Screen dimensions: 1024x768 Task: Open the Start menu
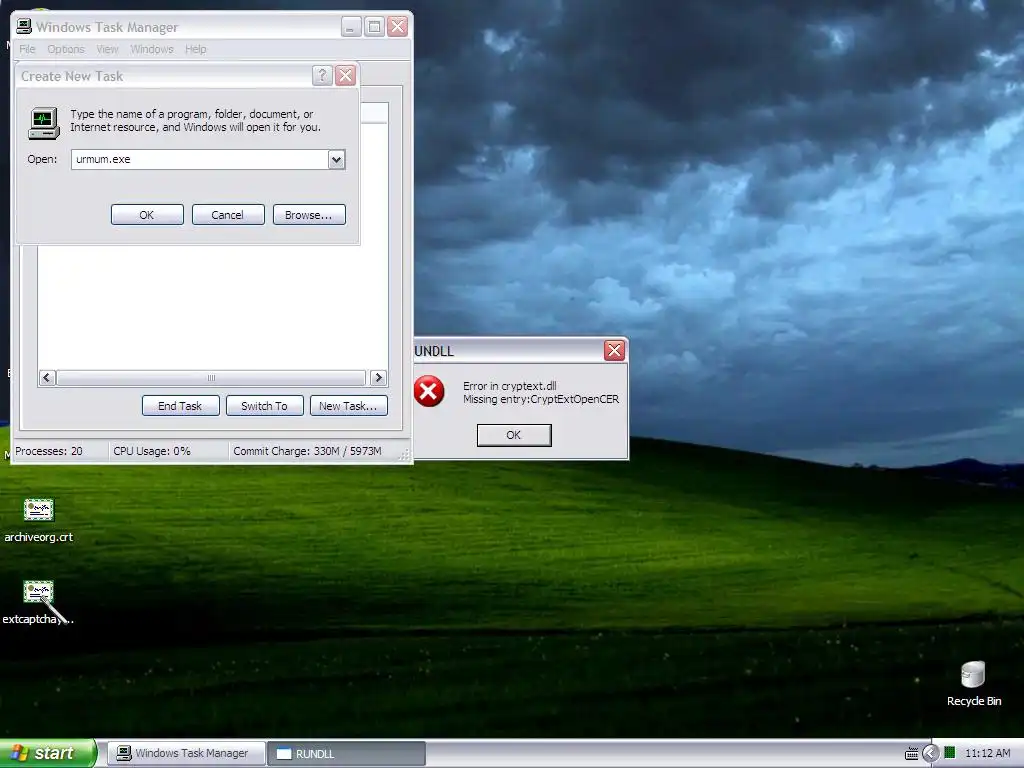(x=48, y=753)
